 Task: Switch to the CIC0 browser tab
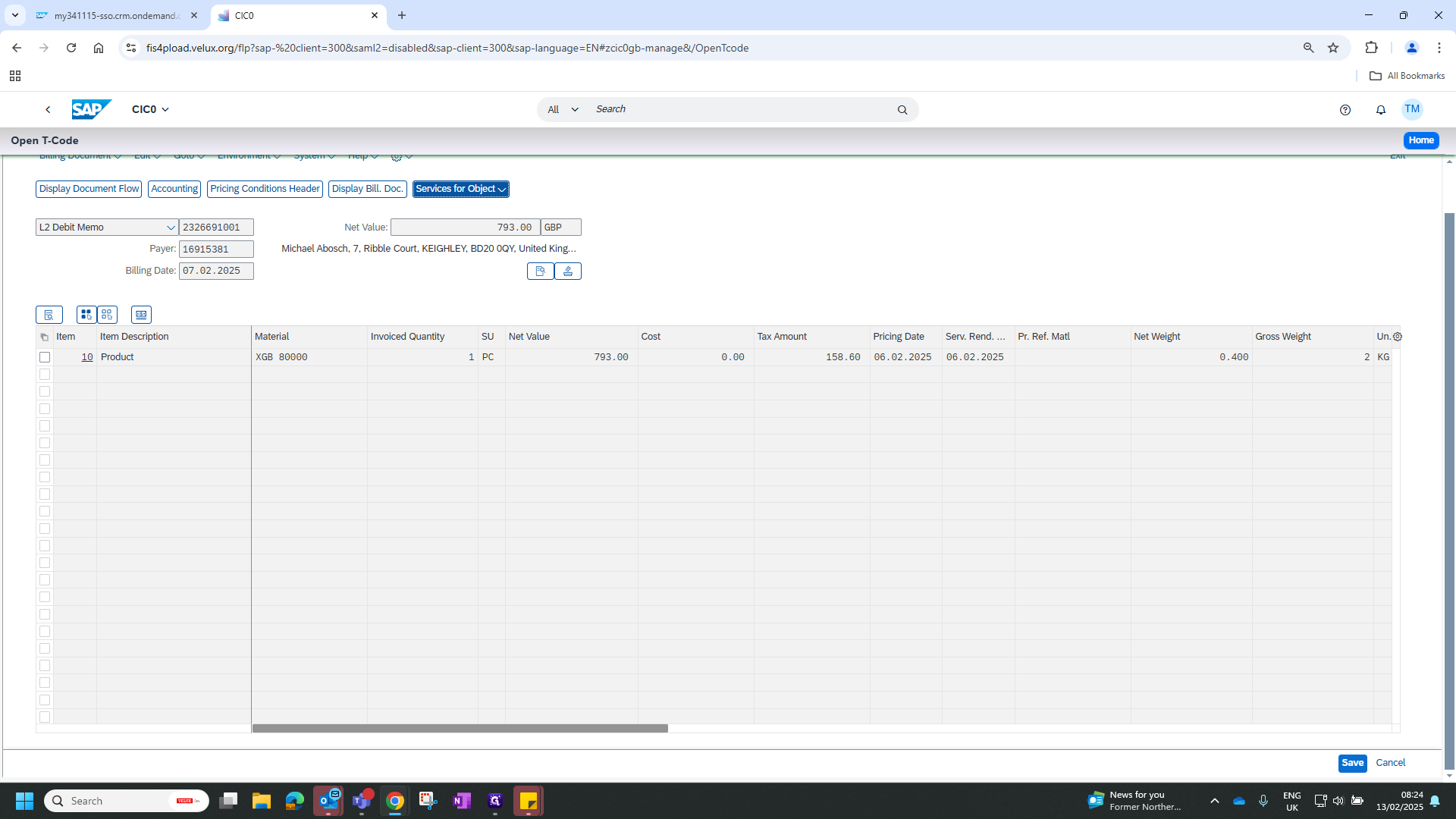pyautogui.click(x=298, y=15)
